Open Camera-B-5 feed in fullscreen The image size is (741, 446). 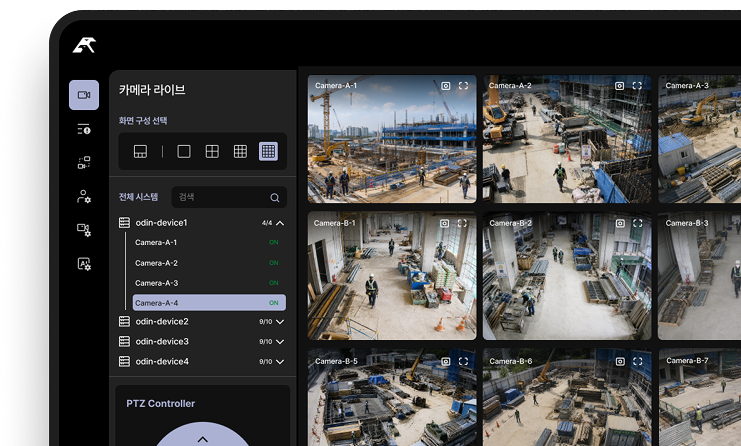point(464,361)
